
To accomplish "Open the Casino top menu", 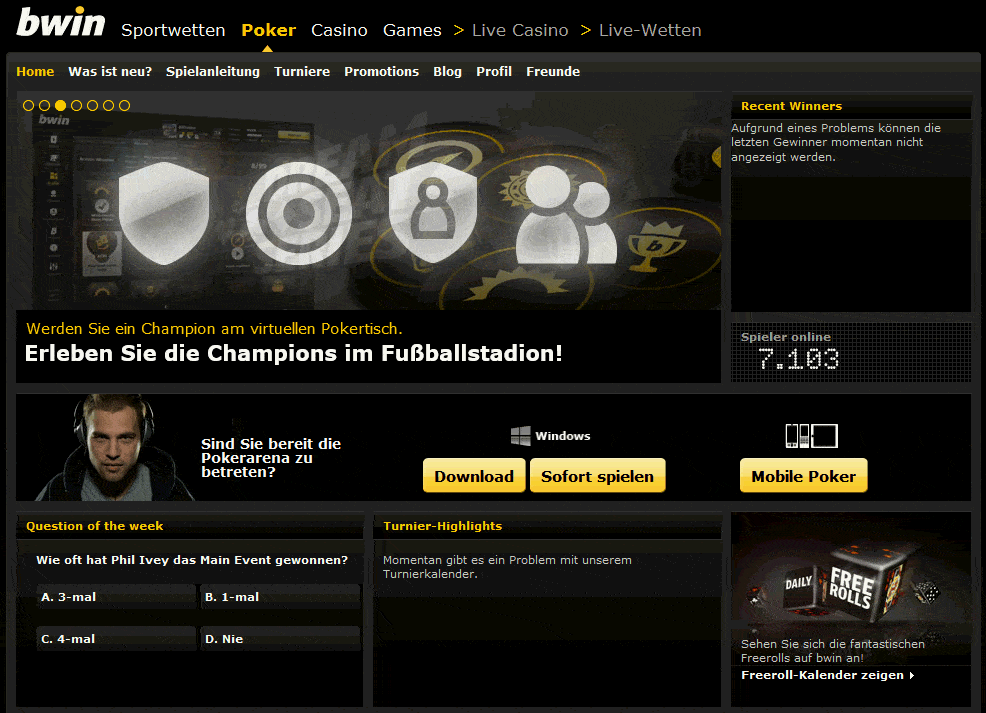I will [x=339, y=30].
